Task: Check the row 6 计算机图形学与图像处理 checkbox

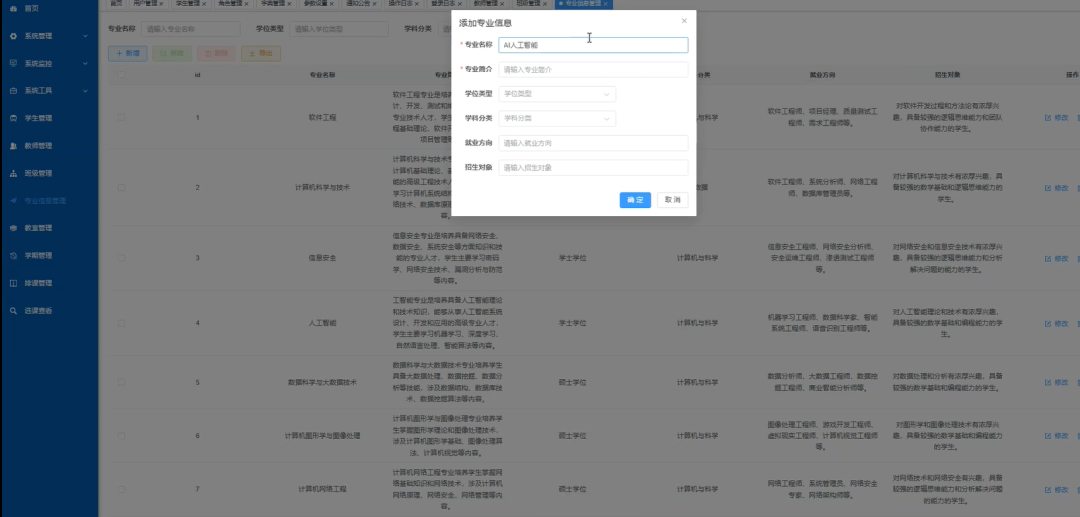Action: [121, 436]
